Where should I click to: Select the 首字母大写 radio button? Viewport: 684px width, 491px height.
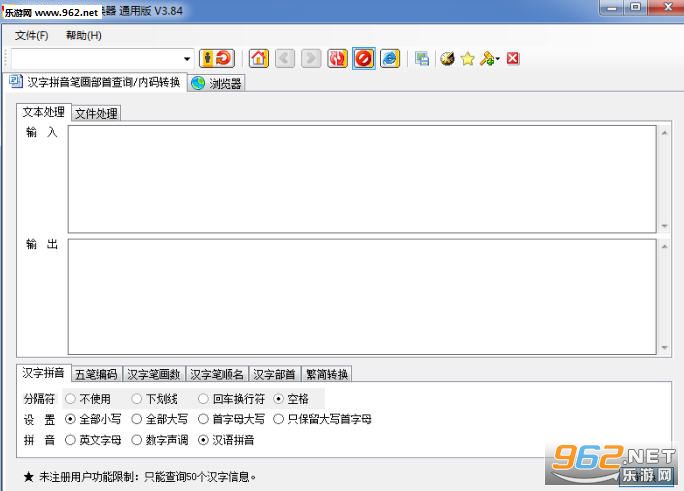[232, 419]
